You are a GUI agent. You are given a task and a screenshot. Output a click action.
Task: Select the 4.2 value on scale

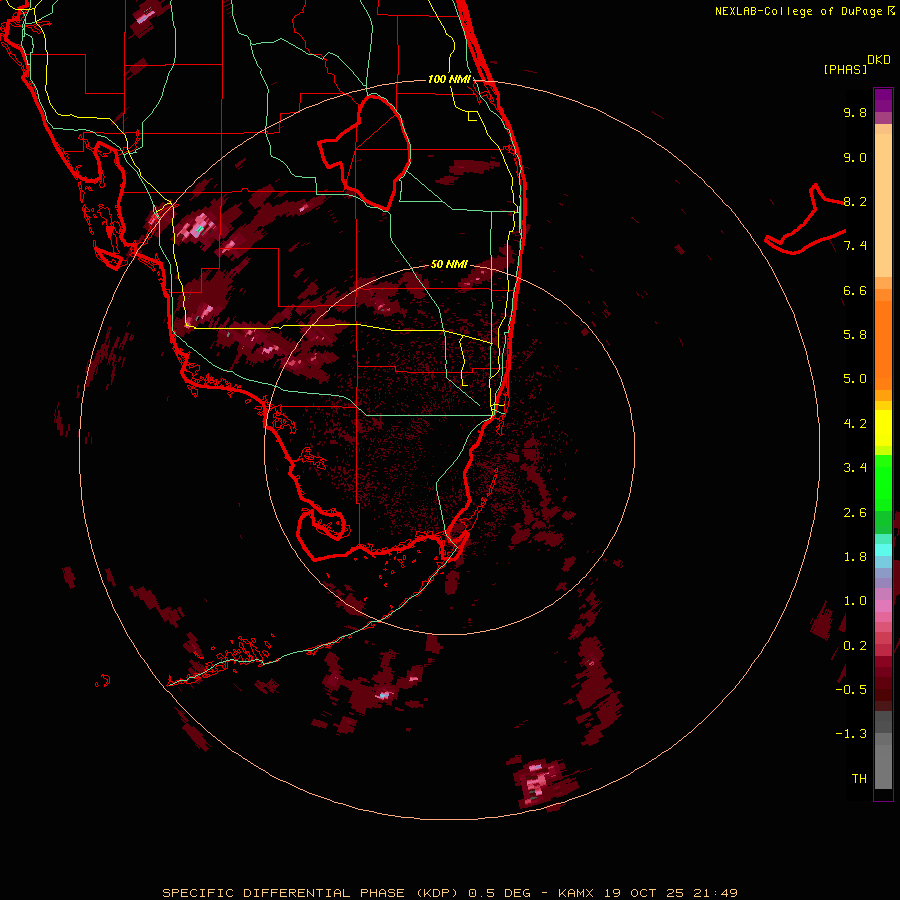pyautogui.click(x=855, y=424)
